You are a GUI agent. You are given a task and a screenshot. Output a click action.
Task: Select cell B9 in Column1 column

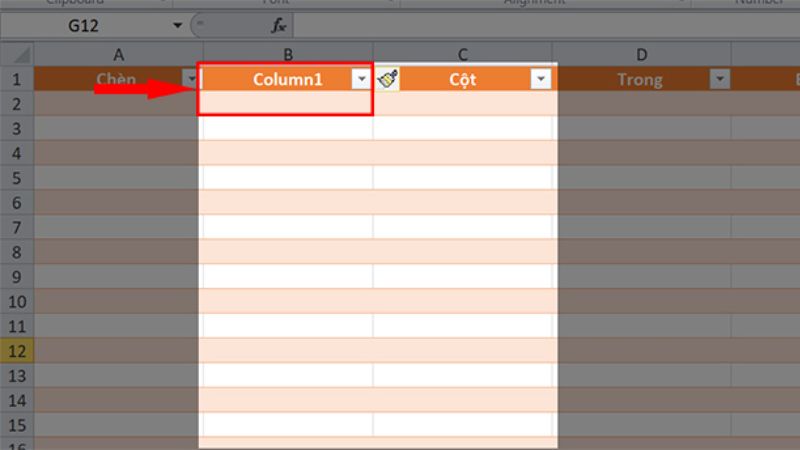[x=288, y=277]
